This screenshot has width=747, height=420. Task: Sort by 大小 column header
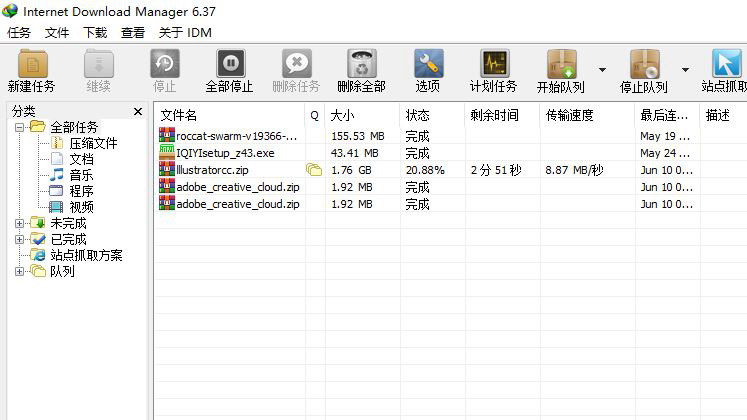pyautogui.click(x=363, y=115)
